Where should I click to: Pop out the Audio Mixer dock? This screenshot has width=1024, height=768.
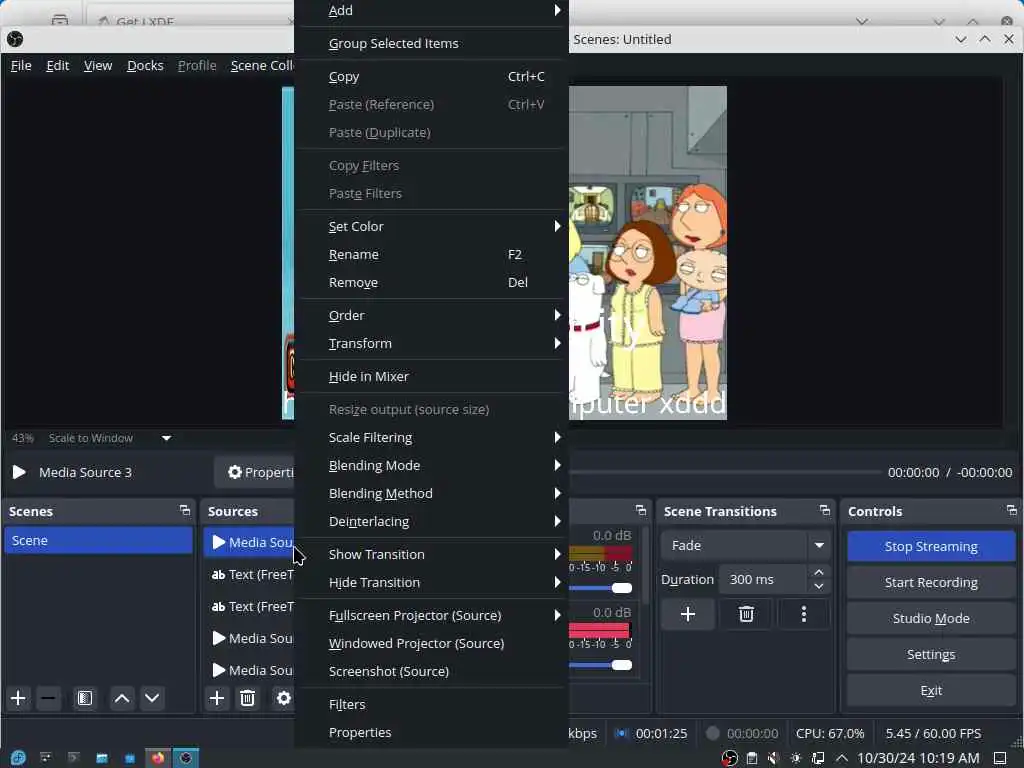pyautogui.click(x=641, y=510)
